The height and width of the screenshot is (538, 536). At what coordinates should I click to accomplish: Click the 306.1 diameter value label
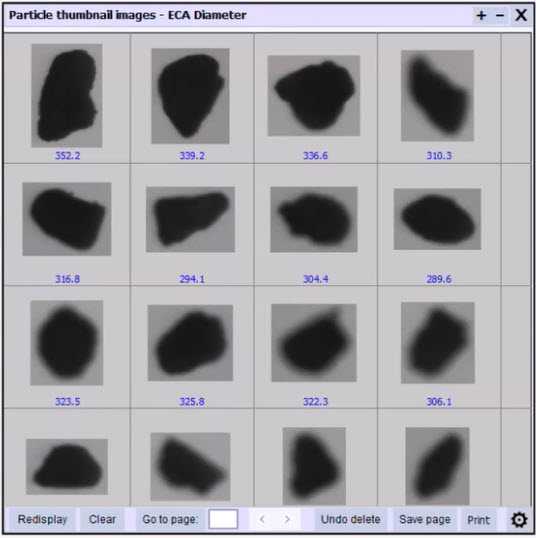[x=439, y=401]
